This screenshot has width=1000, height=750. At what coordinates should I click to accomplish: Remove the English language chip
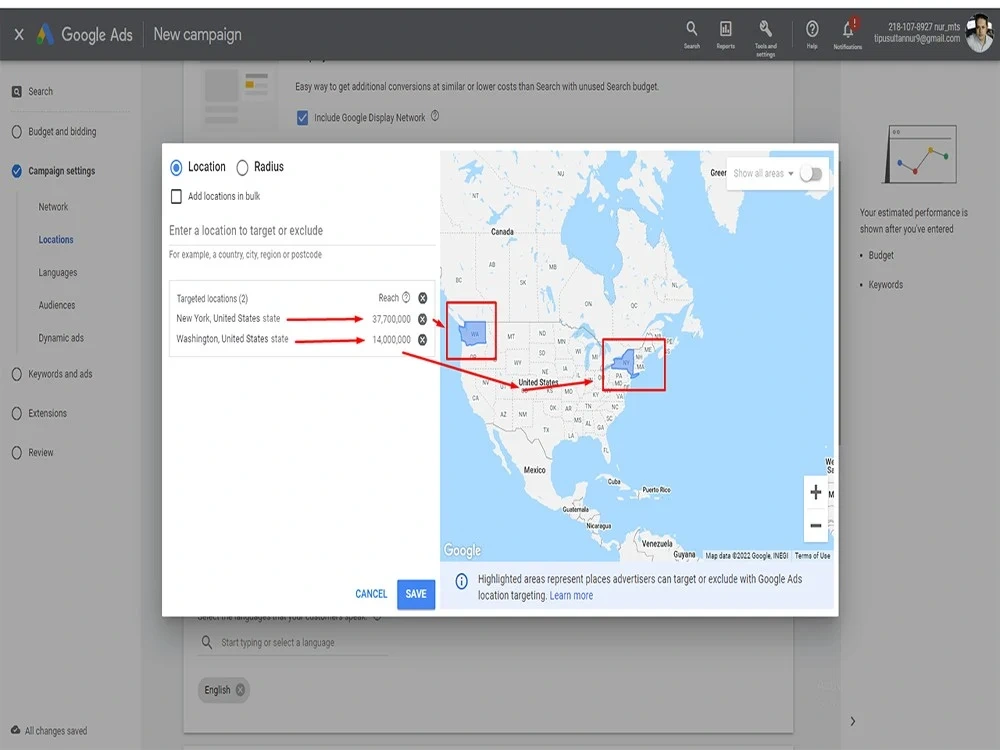240,689
